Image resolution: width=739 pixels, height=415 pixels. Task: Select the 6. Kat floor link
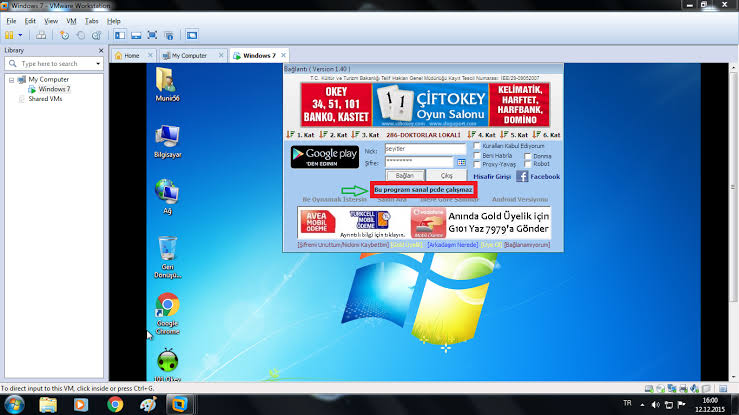[x=546, y=135]
